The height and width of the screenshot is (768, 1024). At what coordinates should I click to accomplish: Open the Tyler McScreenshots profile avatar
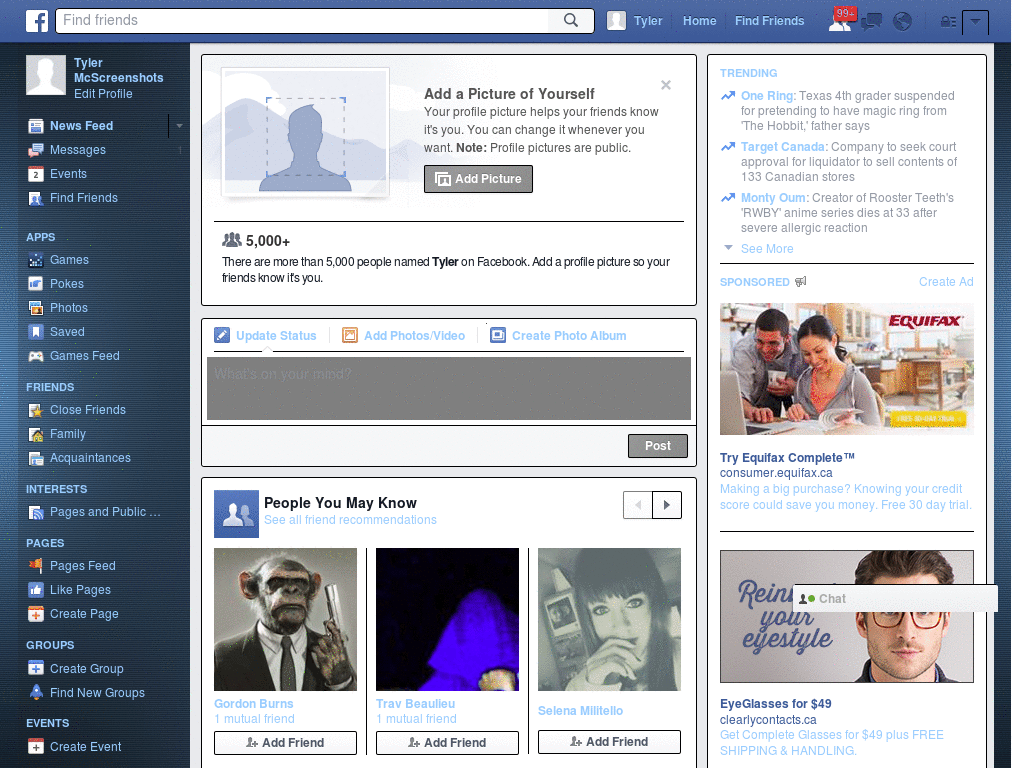(x=46, y=75)
